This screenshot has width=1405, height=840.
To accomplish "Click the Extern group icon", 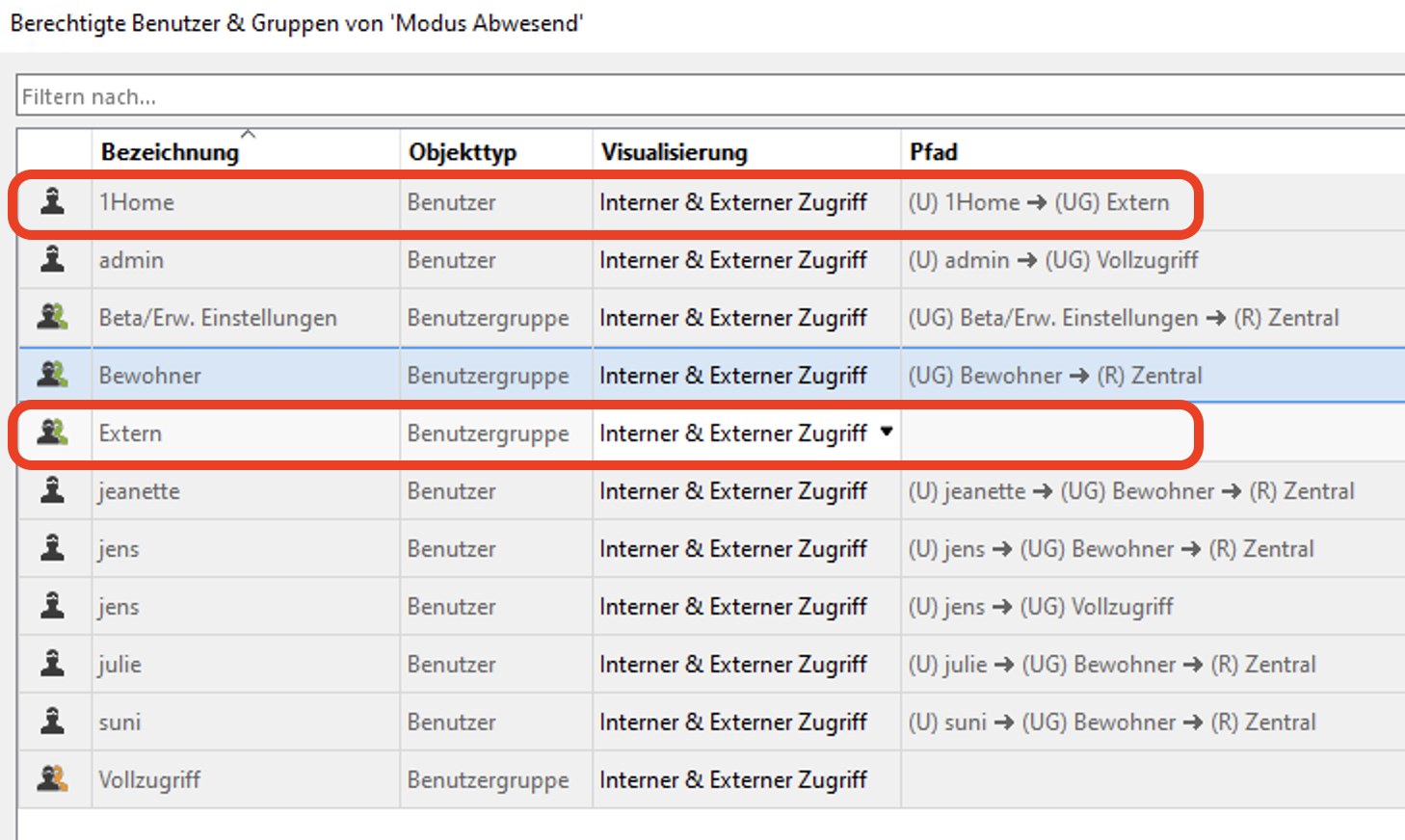I will click(53, 433).
